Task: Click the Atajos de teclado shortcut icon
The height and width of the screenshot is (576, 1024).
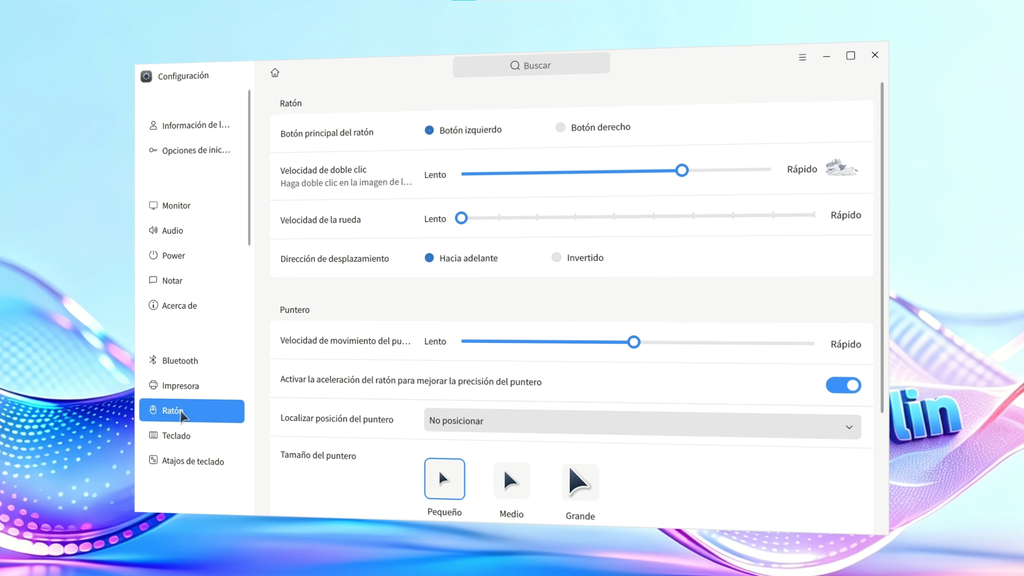Action: point(153,460)
